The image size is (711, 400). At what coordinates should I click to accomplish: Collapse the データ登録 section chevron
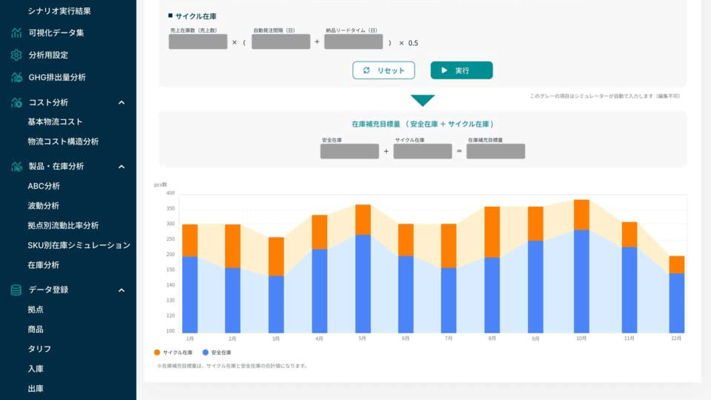pyautogui.click(x=122, y=290)
